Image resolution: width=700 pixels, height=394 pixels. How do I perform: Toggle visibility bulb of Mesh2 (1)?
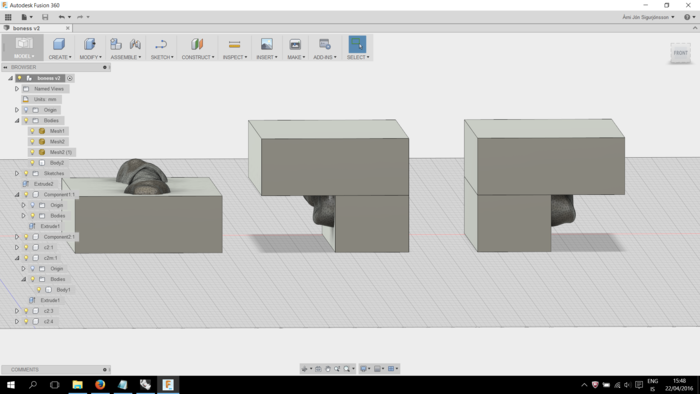(32, 153)
